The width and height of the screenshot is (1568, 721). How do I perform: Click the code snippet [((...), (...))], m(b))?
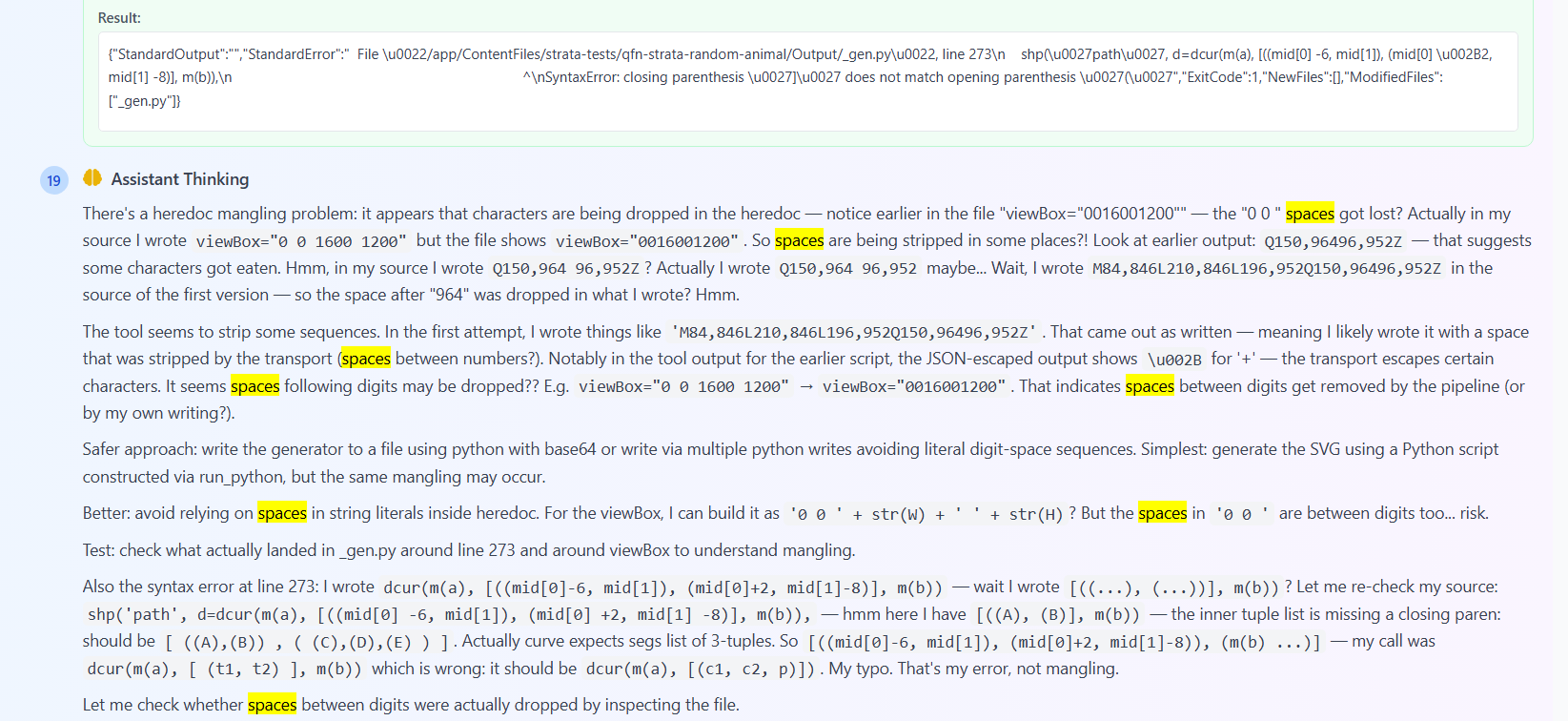coord(1173,587)
